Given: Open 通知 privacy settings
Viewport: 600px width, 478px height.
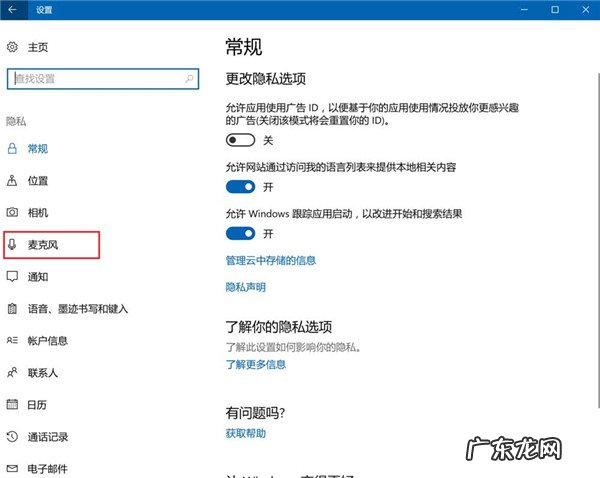Looking at the screenshot, I should click(x=38, y=277).
